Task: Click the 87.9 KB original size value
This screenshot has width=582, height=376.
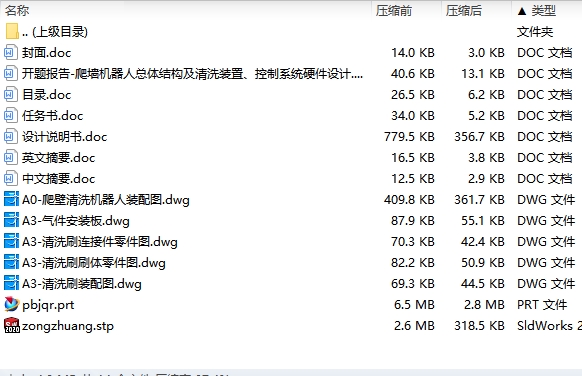Action: pos(413,220)
